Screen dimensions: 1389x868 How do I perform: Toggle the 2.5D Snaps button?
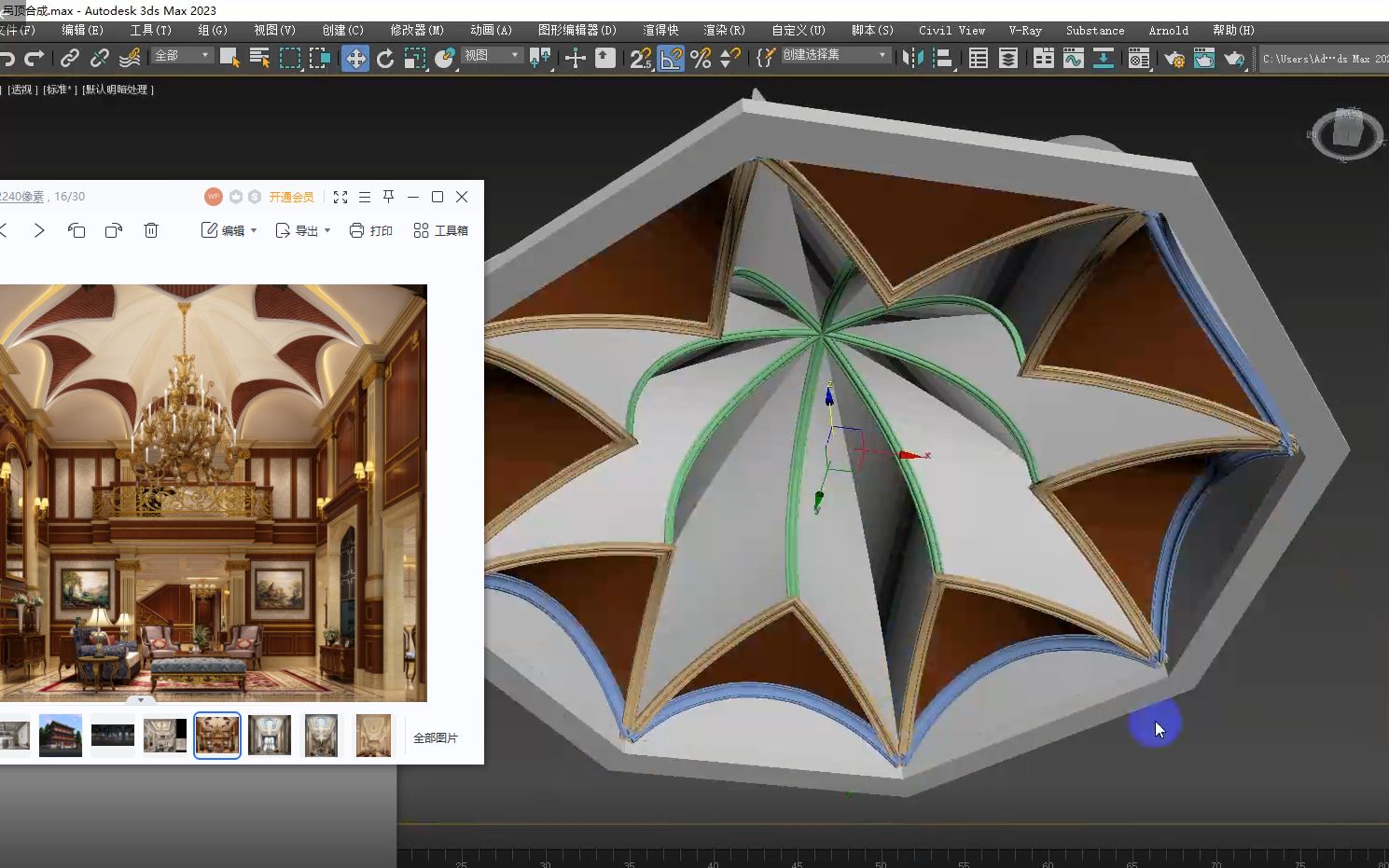(x=641, y=58)
